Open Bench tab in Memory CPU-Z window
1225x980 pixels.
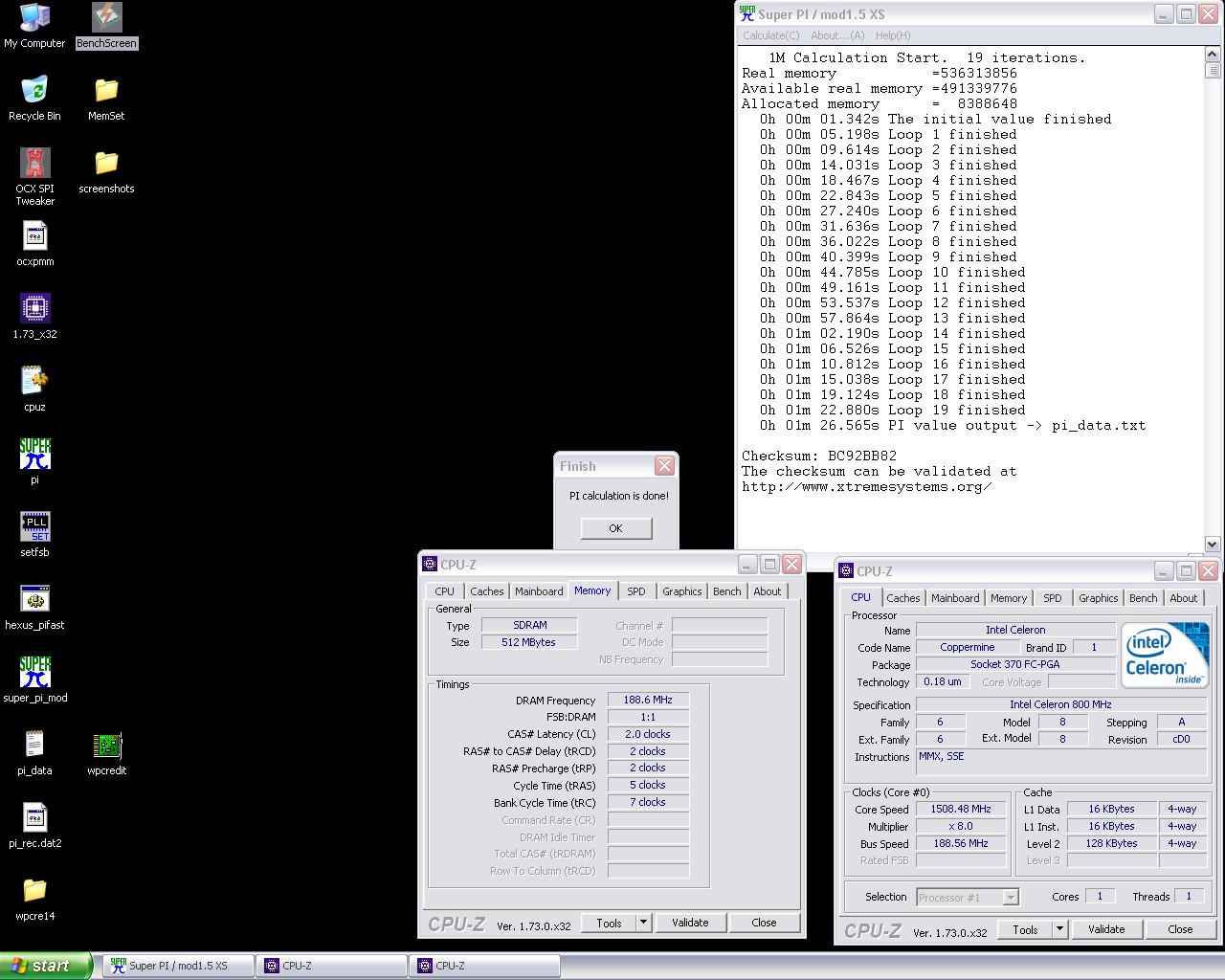727,591
